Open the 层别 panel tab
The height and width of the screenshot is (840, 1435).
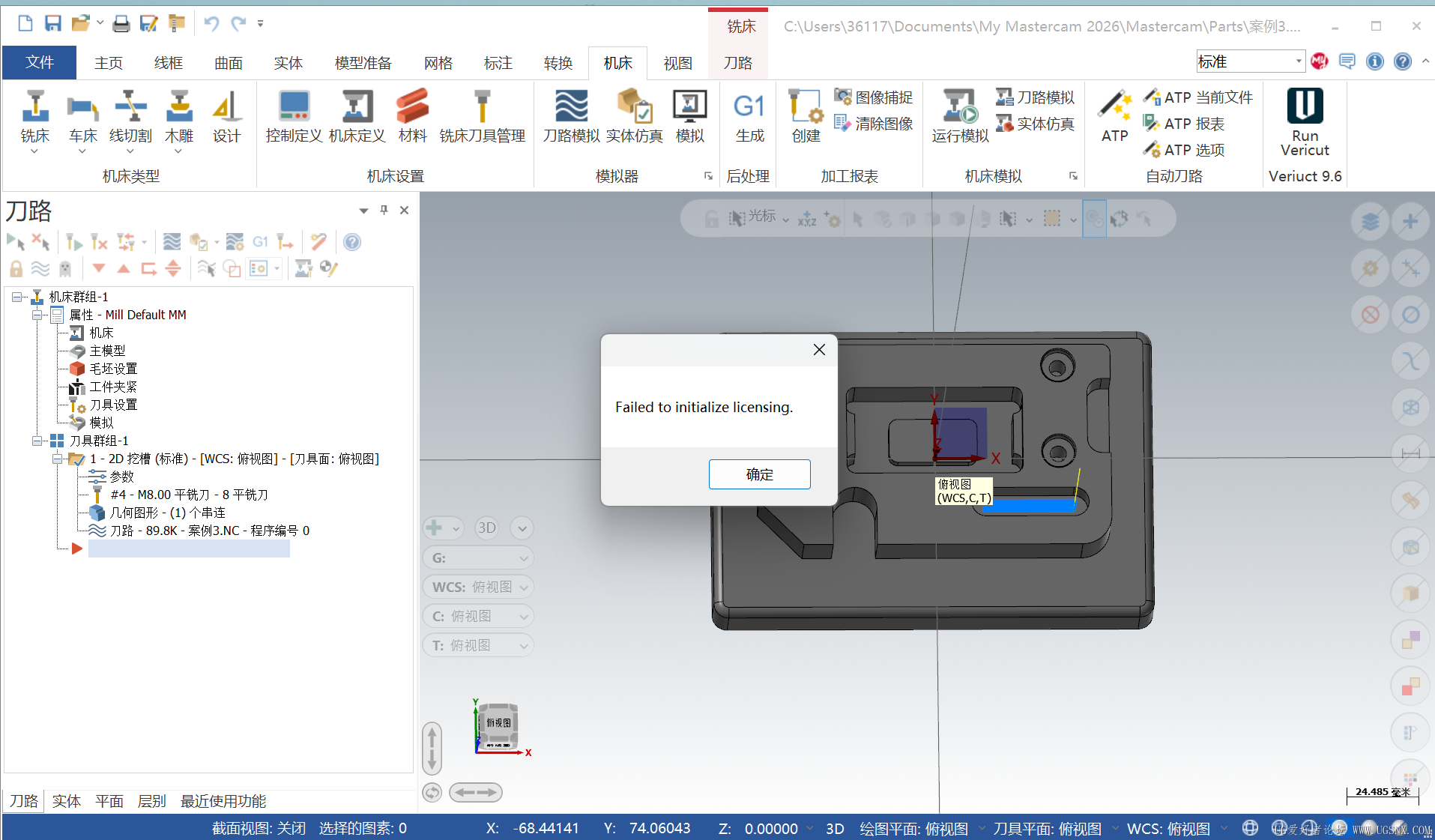click(151, 800)
